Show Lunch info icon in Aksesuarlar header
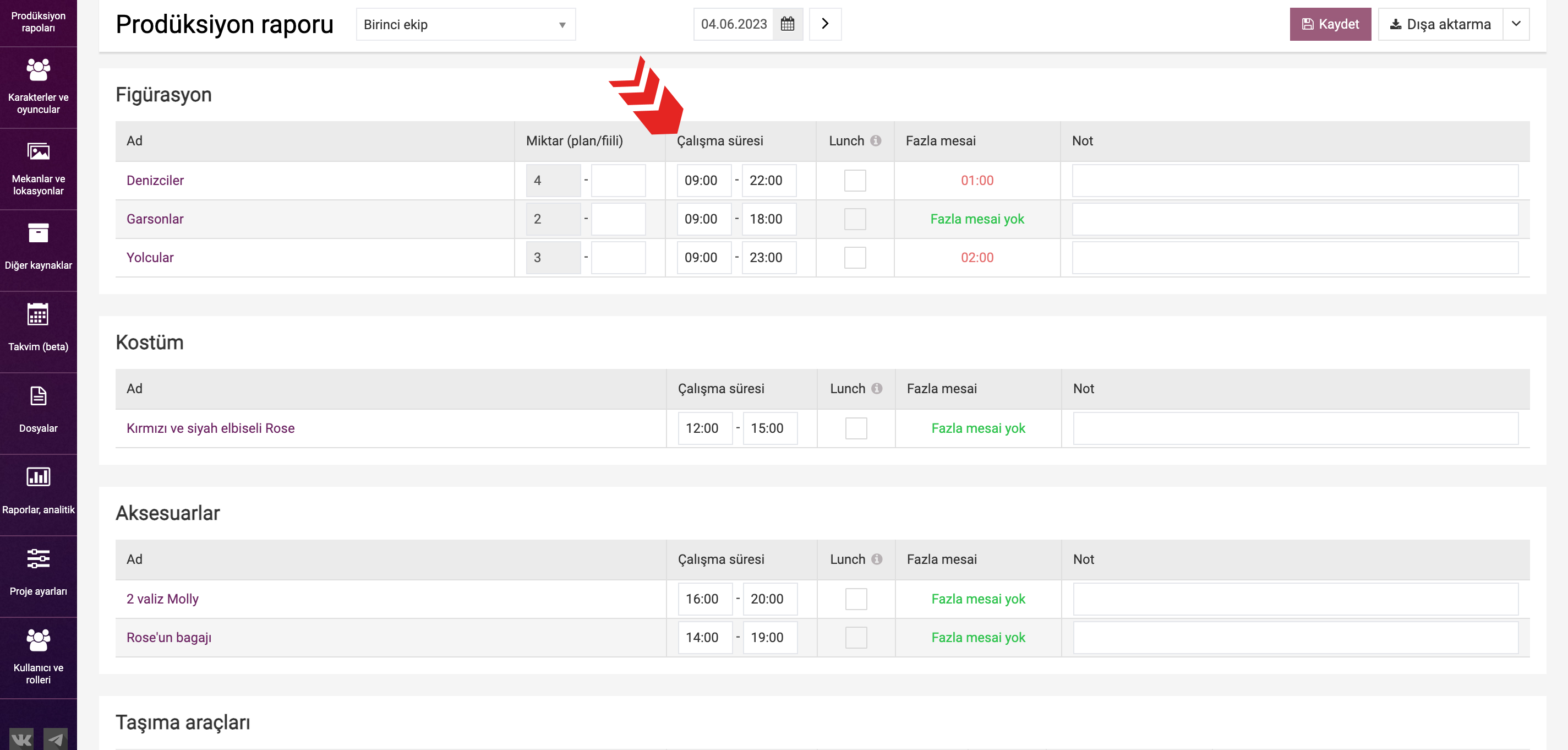1568x750 pixels. pos(877,559)
